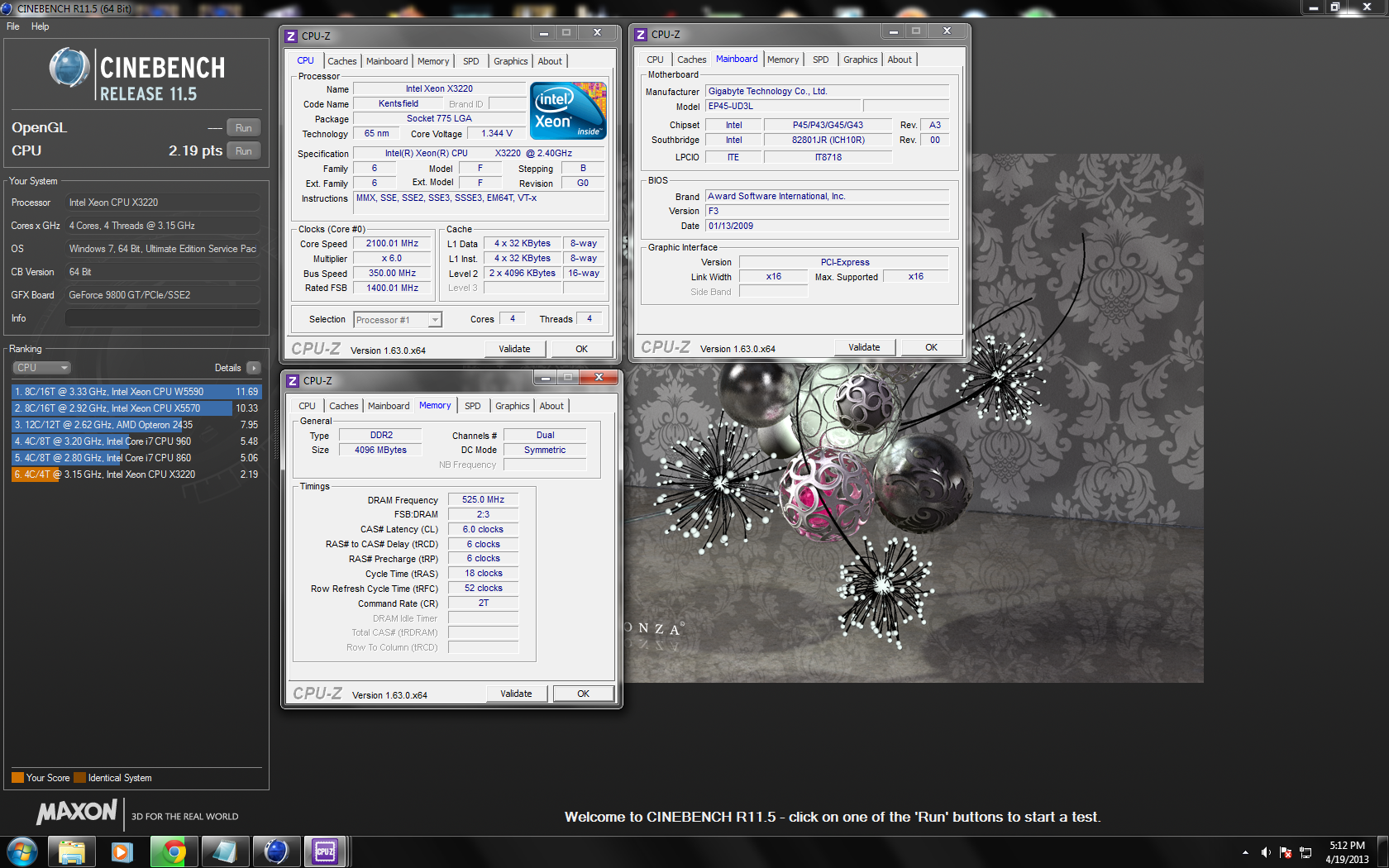This screenshot has width=1389, height=868.
Task: Click BIOS date 01/13/2009 field
Action: pos(827,226)
